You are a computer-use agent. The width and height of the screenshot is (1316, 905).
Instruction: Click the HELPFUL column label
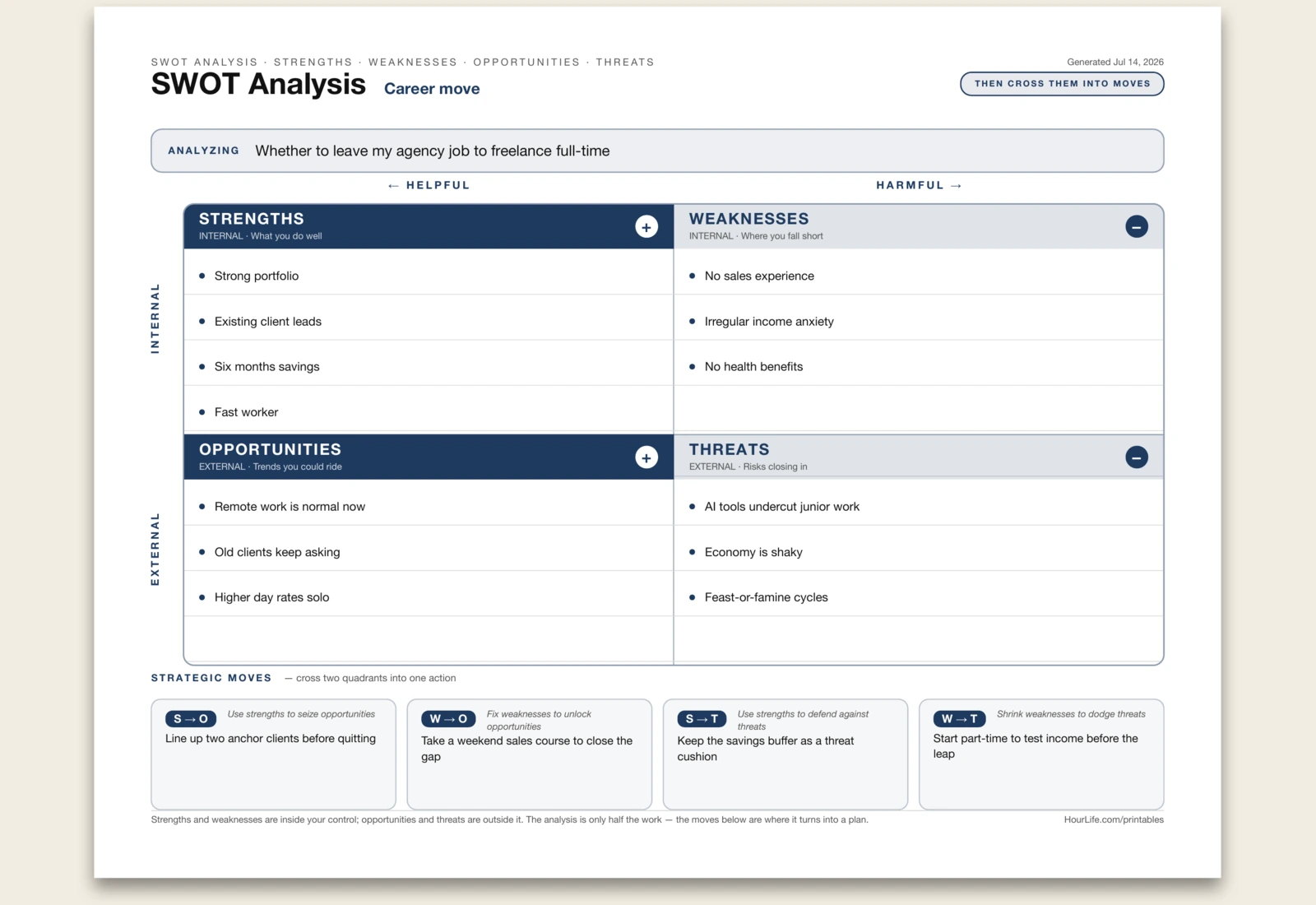point(429,185)
